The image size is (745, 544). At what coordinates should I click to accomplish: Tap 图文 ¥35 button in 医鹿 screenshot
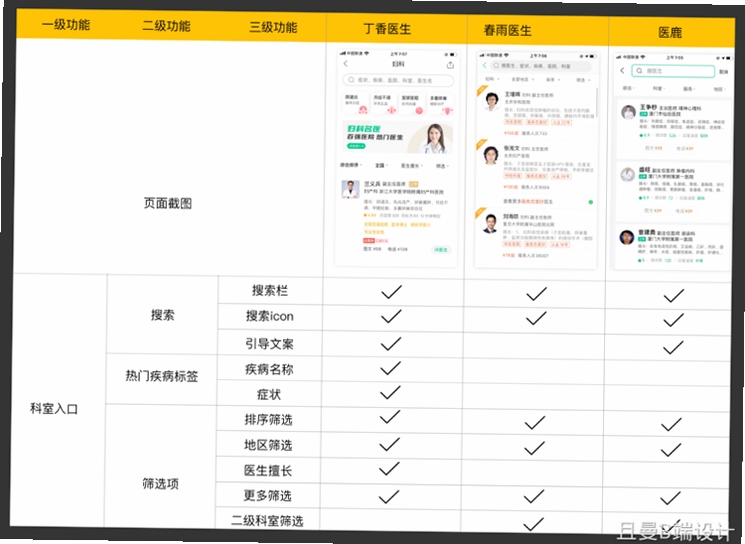click(x=653, y=148)
